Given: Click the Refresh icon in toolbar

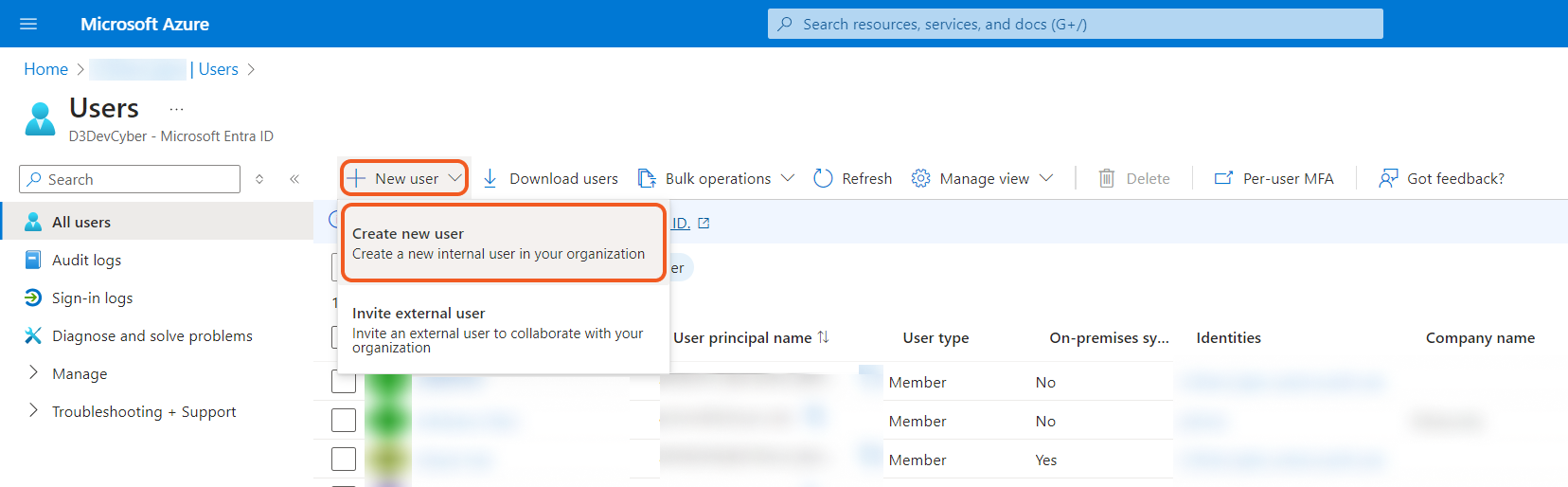Looking at the screenshot, I should pyautogui.click(x=823, y=178).
